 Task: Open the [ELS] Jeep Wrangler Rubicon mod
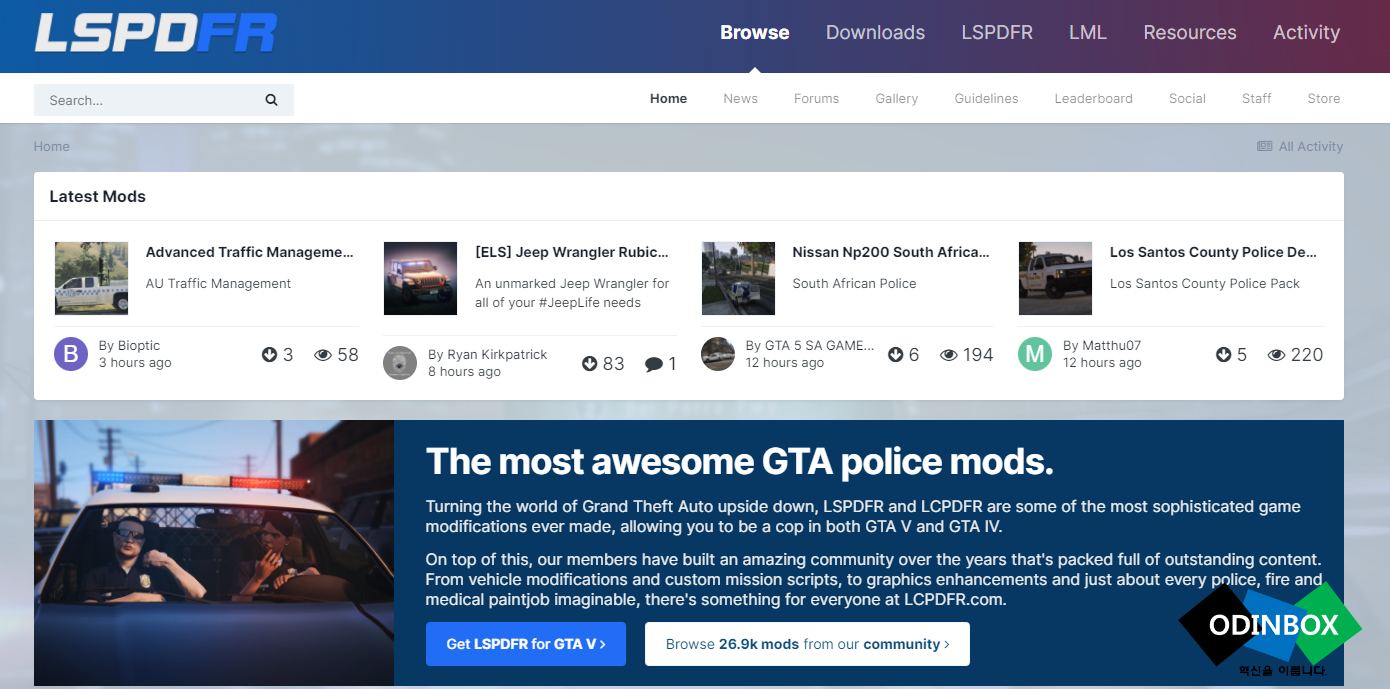coord(572,252)
